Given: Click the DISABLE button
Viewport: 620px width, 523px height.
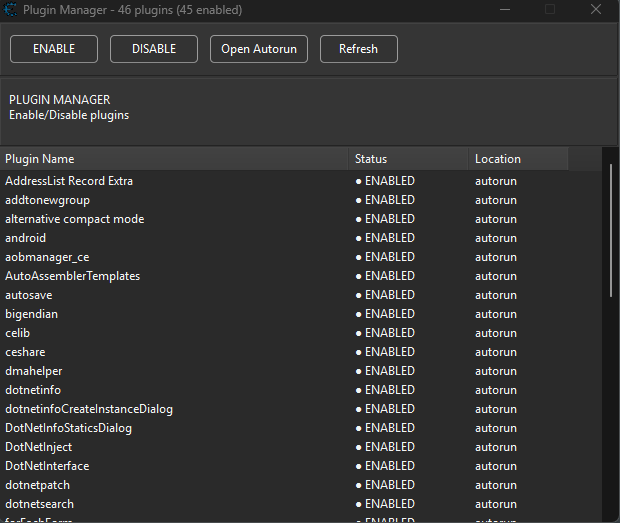Looking at the screenshot, I should pyautogui.click(x=154, y=49).
